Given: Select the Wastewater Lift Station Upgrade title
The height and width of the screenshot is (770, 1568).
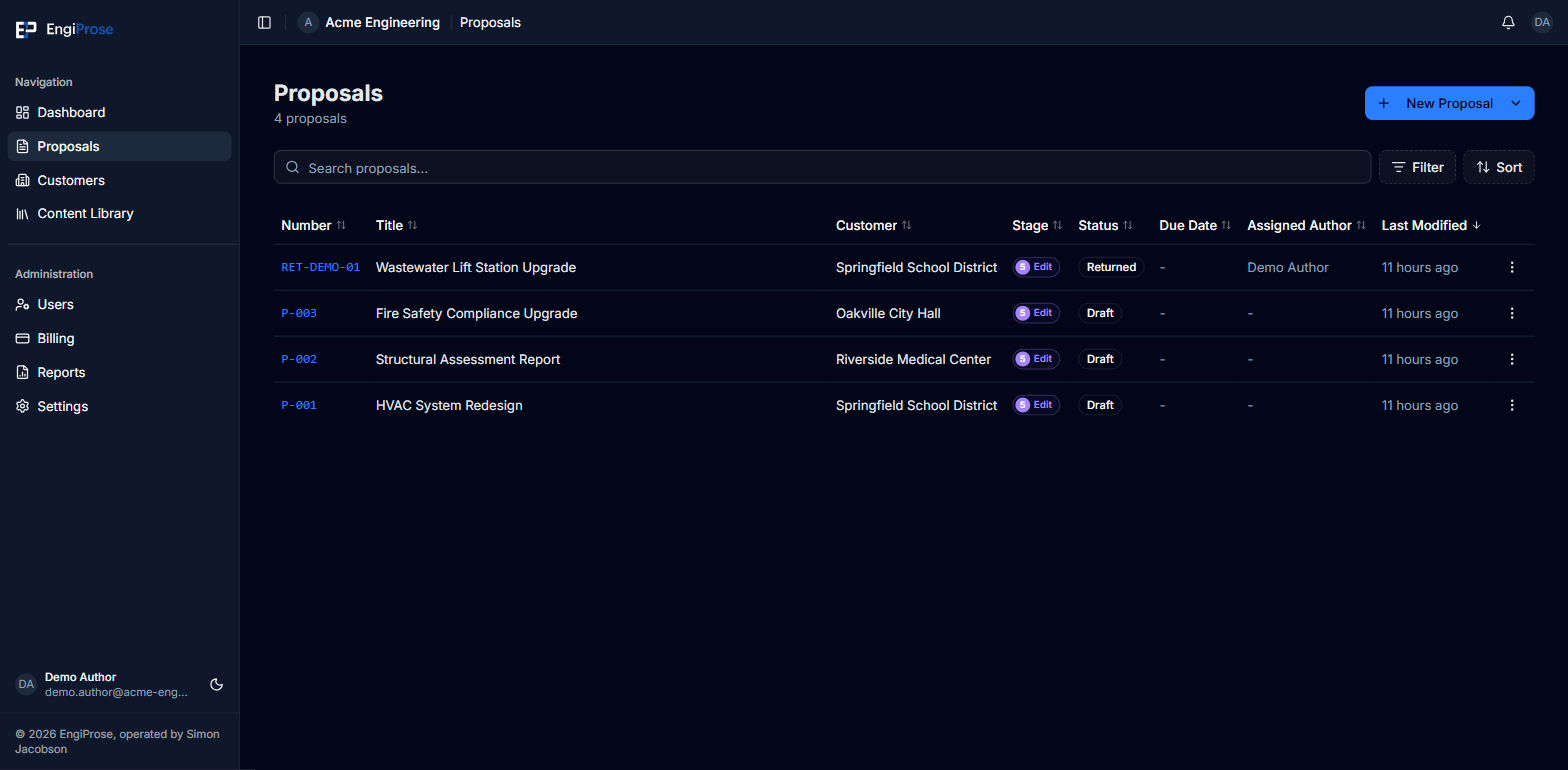Looking at the screenshot, I should (x=476, y=267).
